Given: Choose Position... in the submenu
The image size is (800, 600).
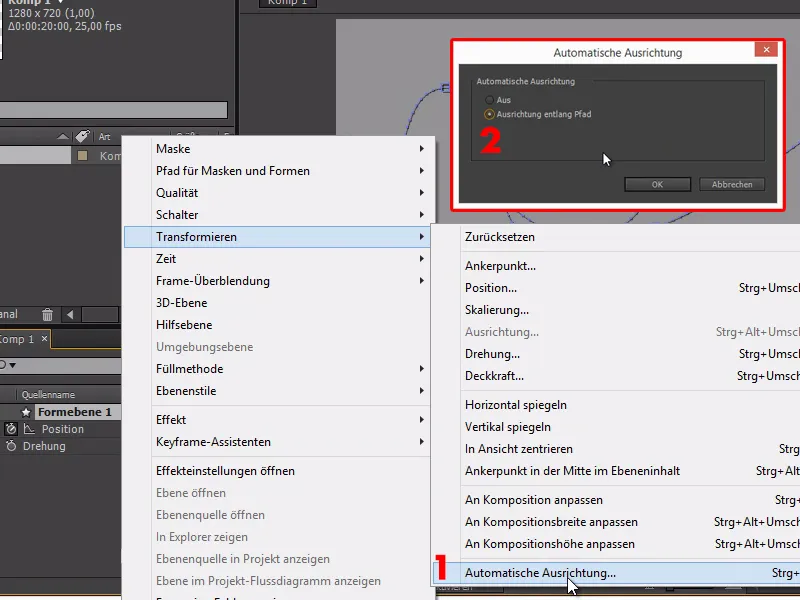Looking at the screenshot, I should coord(616,287).
